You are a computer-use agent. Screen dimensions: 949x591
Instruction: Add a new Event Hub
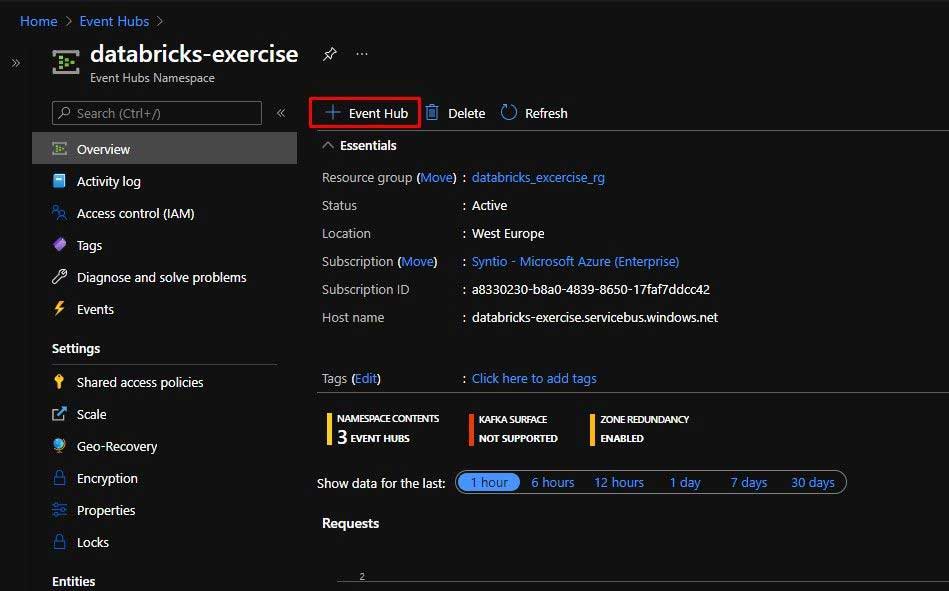pos(365,113)
